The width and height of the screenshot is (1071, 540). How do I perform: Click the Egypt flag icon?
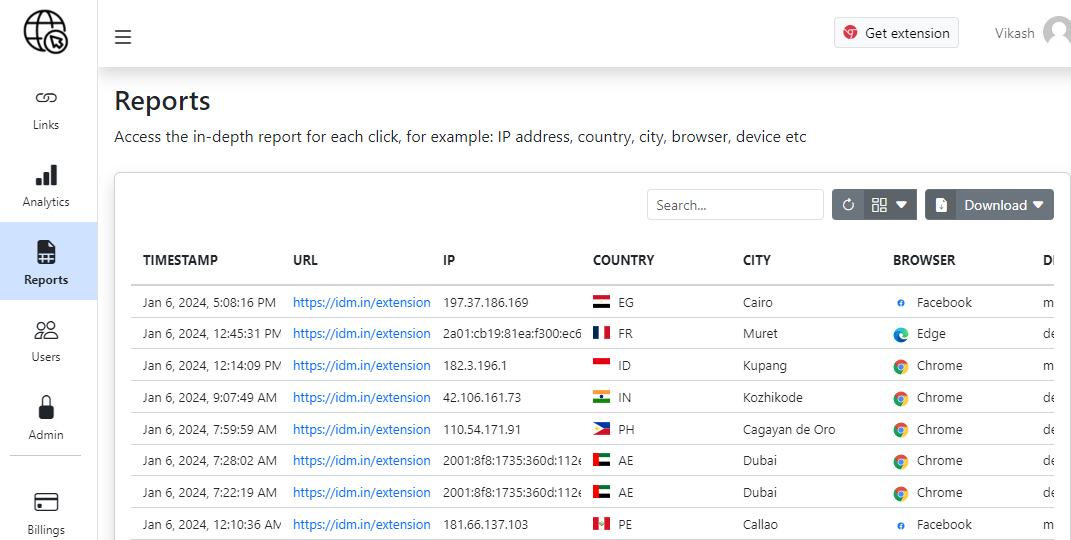click(x=601, y=302)
